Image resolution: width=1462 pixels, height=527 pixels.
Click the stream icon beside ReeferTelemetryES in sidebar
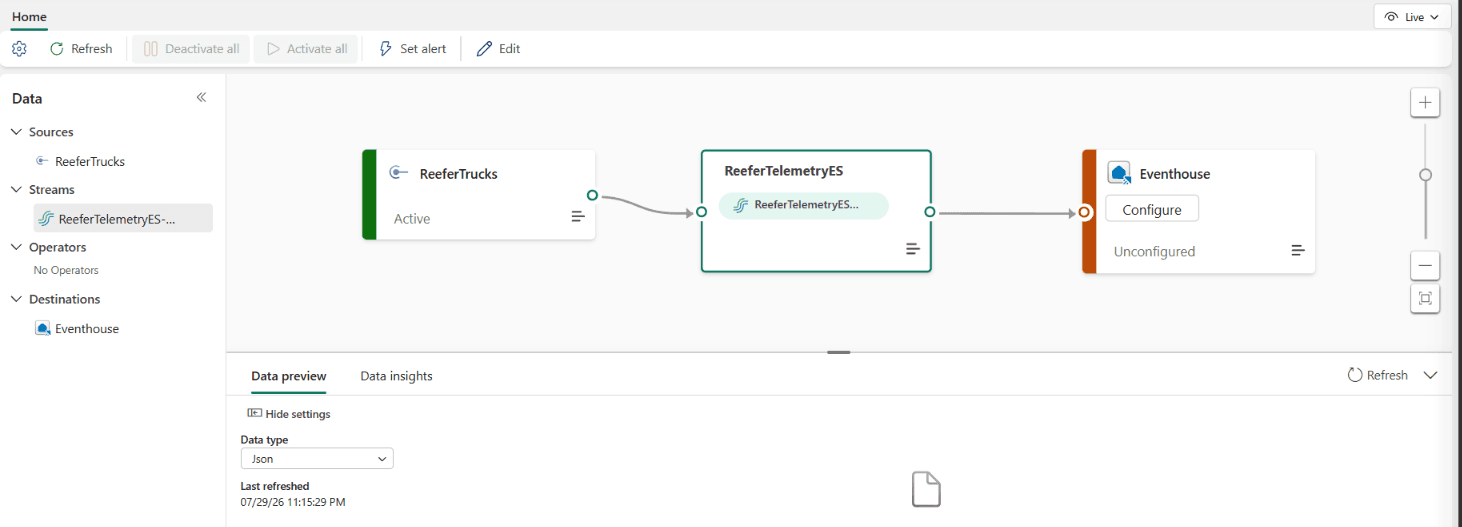click(46, 218)
